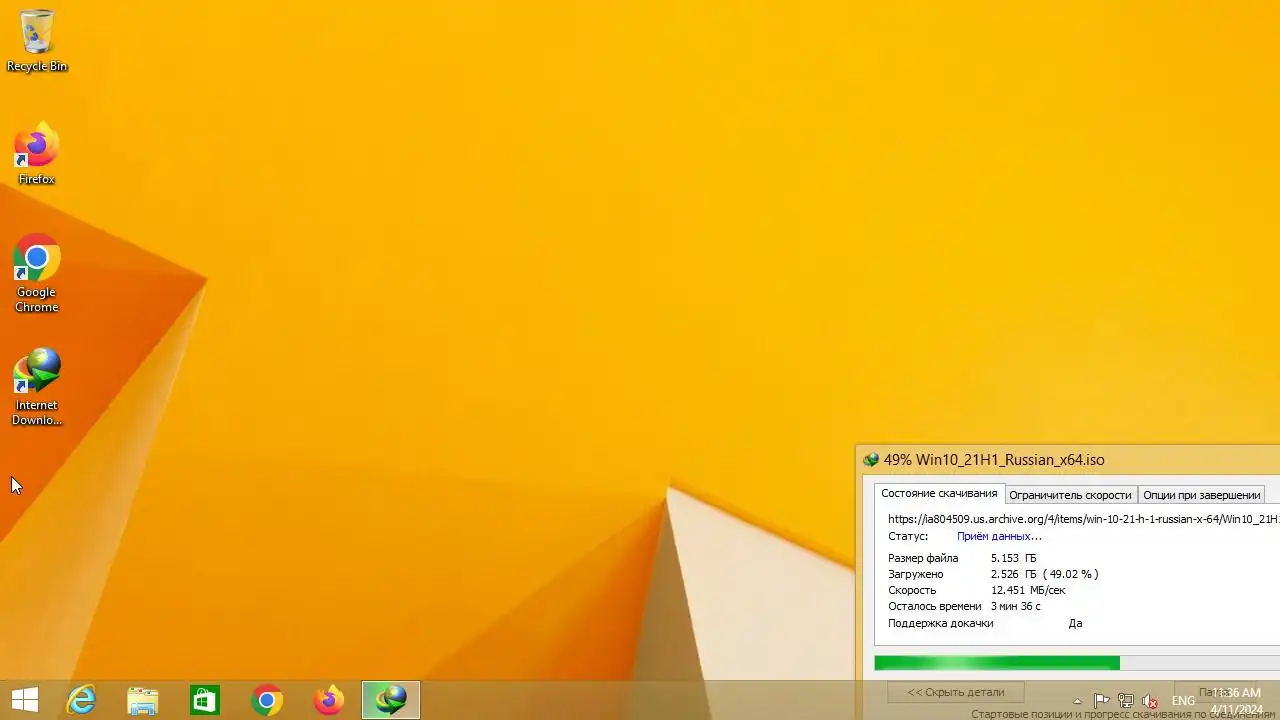
Task: Launch Firefox from the taskbar
Action: click(328, 700)
